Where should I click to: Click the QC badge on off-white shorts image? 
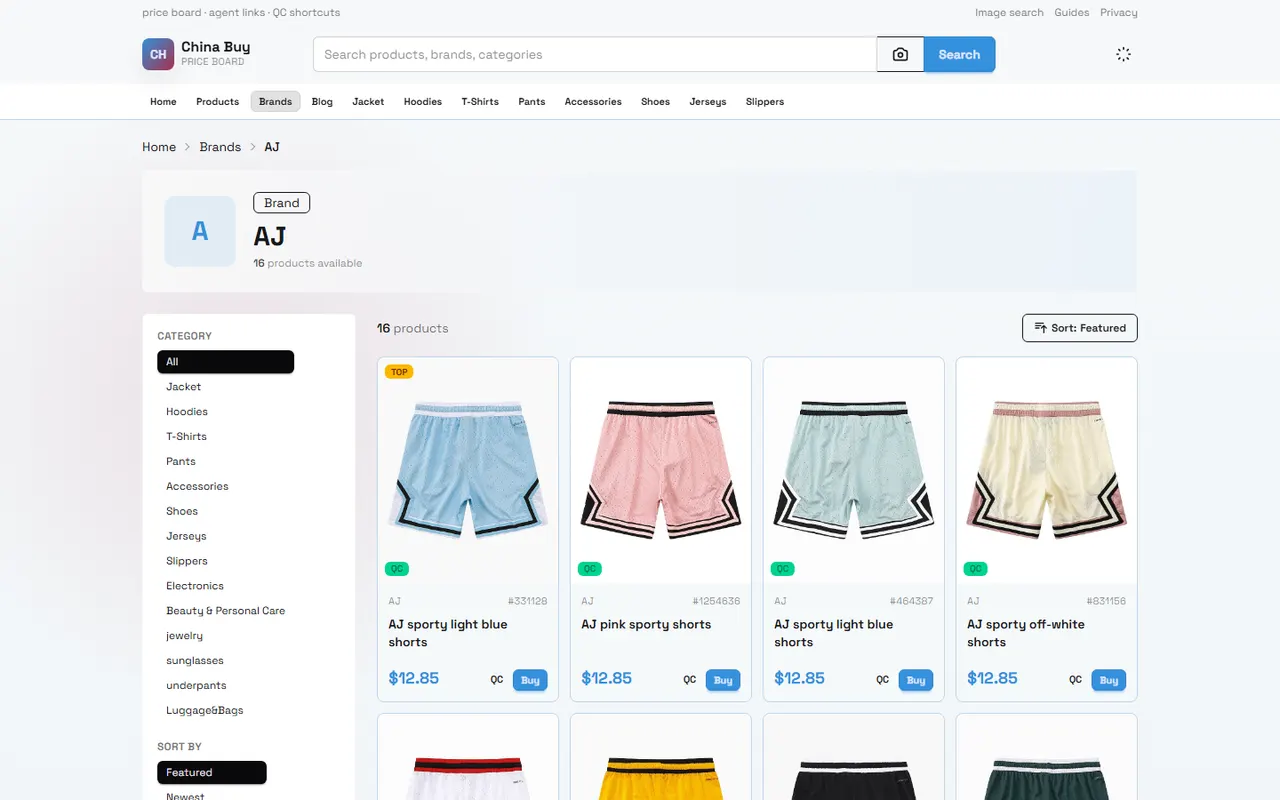975,569
